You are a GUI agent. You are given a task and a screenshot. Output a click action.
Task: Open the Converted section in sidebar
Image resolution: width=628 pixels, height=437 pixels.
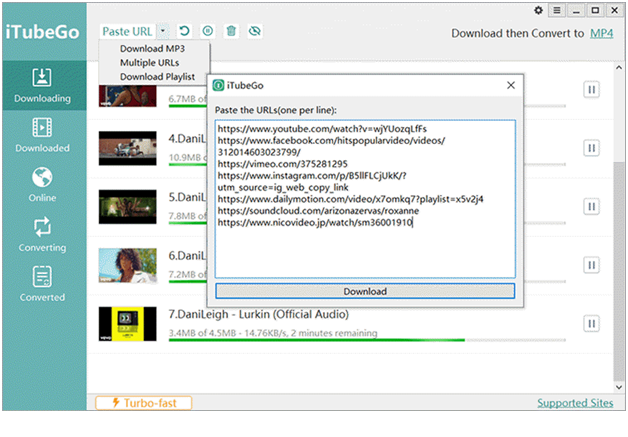[42, 284]
